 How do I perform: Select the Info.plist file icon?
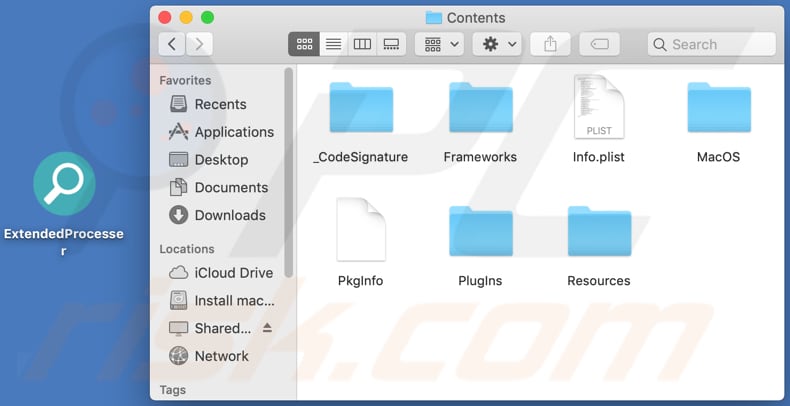point(599,107)
